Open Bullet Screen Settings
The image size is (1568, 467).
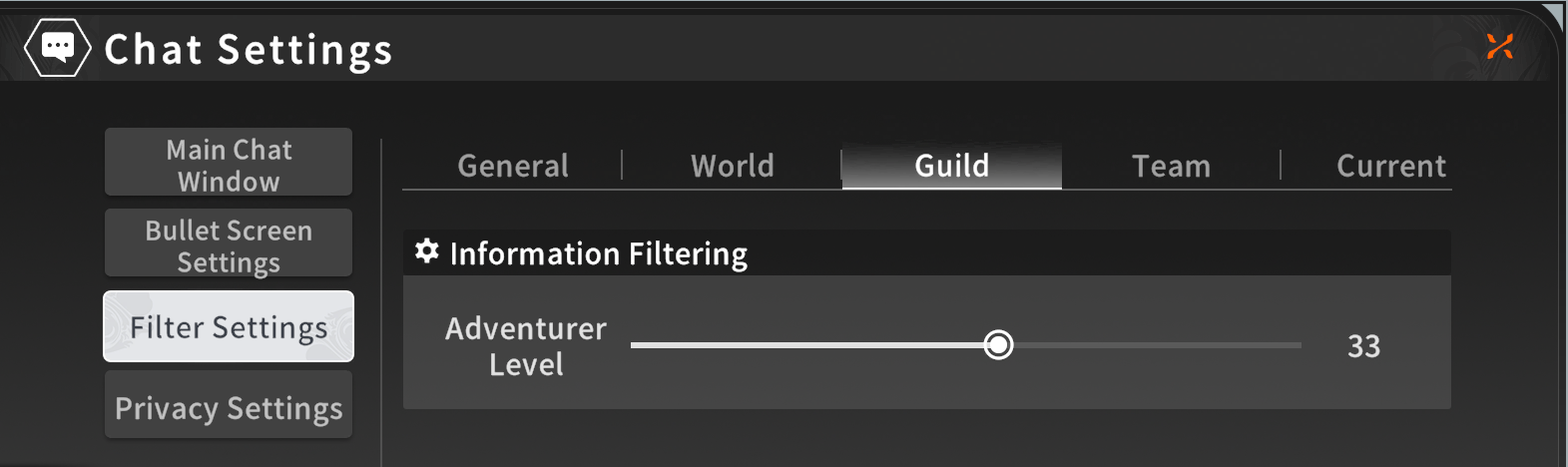pyautogui.click(x=229, y=242)
